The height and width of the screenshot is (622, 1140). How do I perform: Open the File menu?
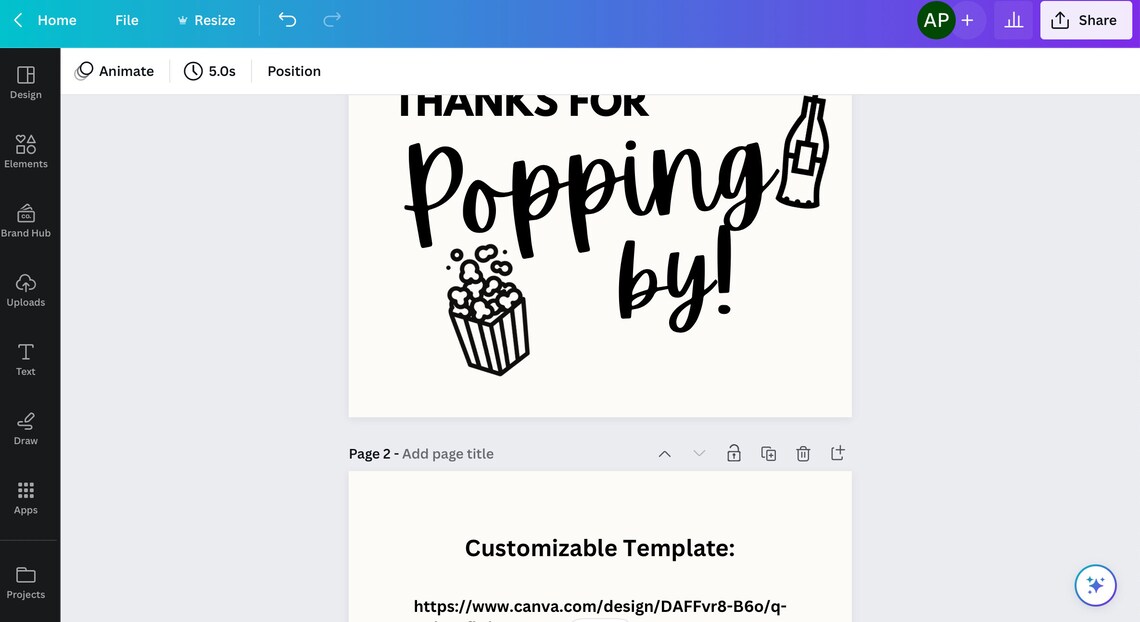tap(126, 19)
